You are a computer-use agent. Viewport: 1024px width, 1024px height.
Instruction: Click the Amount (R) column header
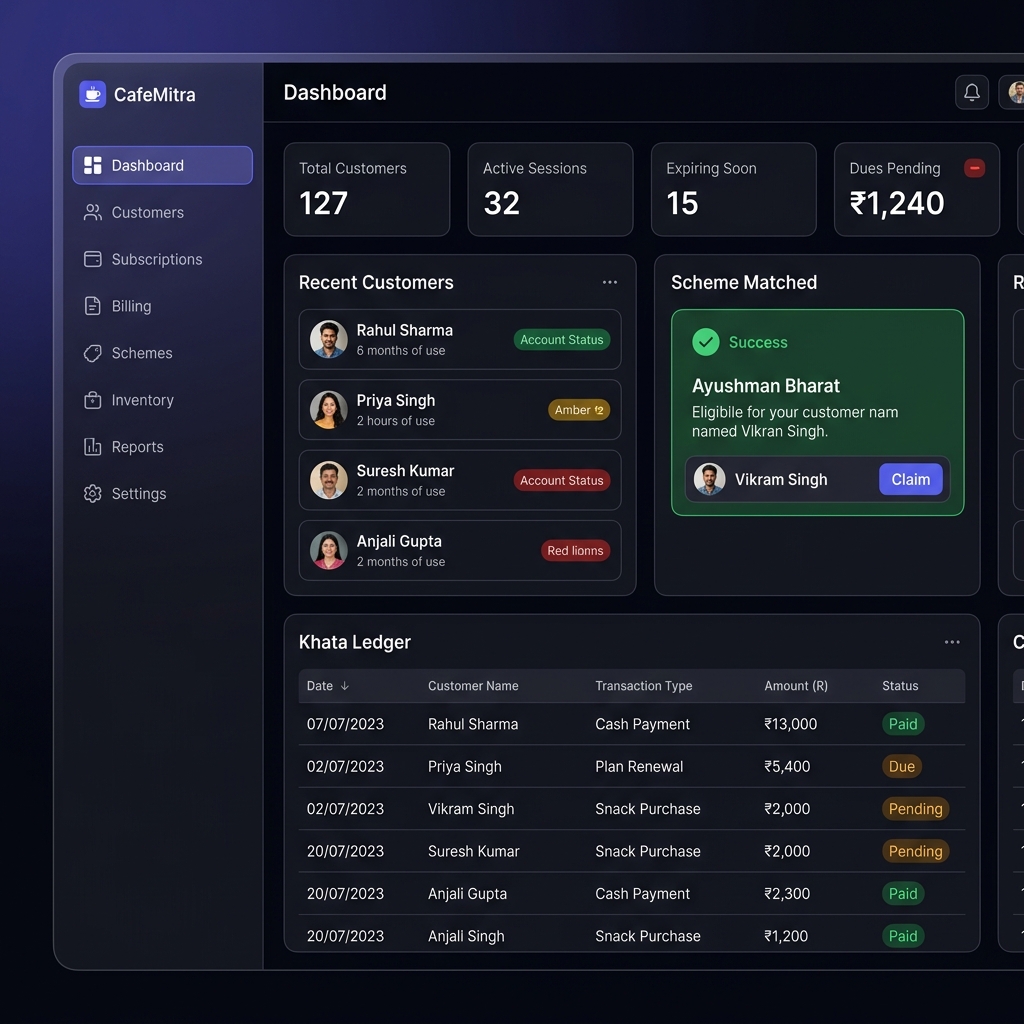tap(796, 686)
